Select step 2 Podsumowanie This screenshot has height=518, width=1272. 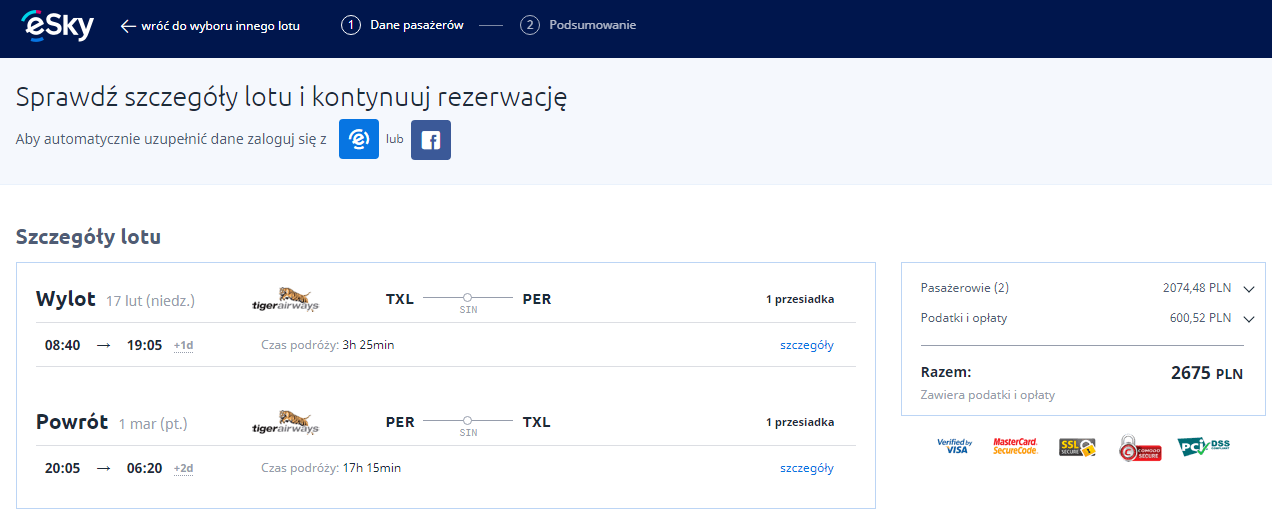578,25
